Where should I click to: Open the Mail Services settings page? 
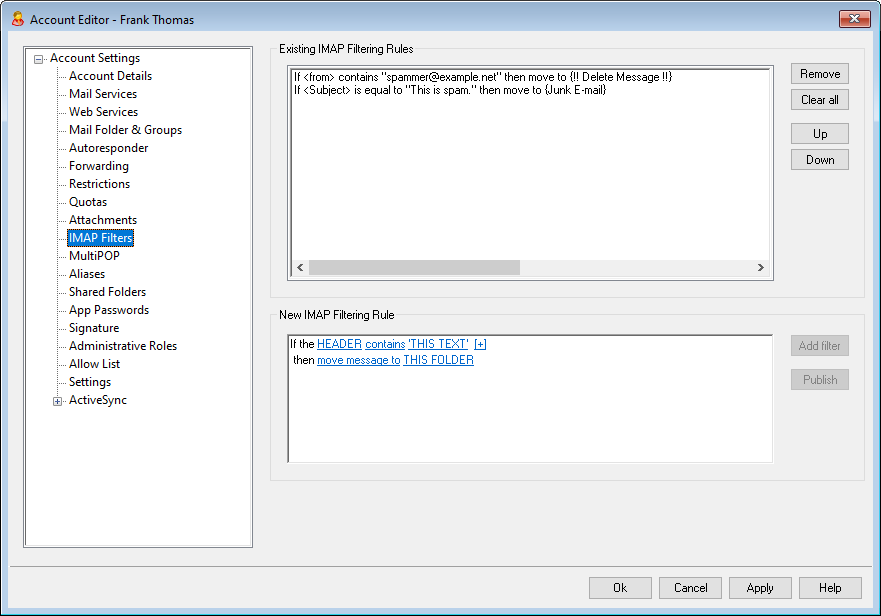pyautogui.click(x=103, y=94)
